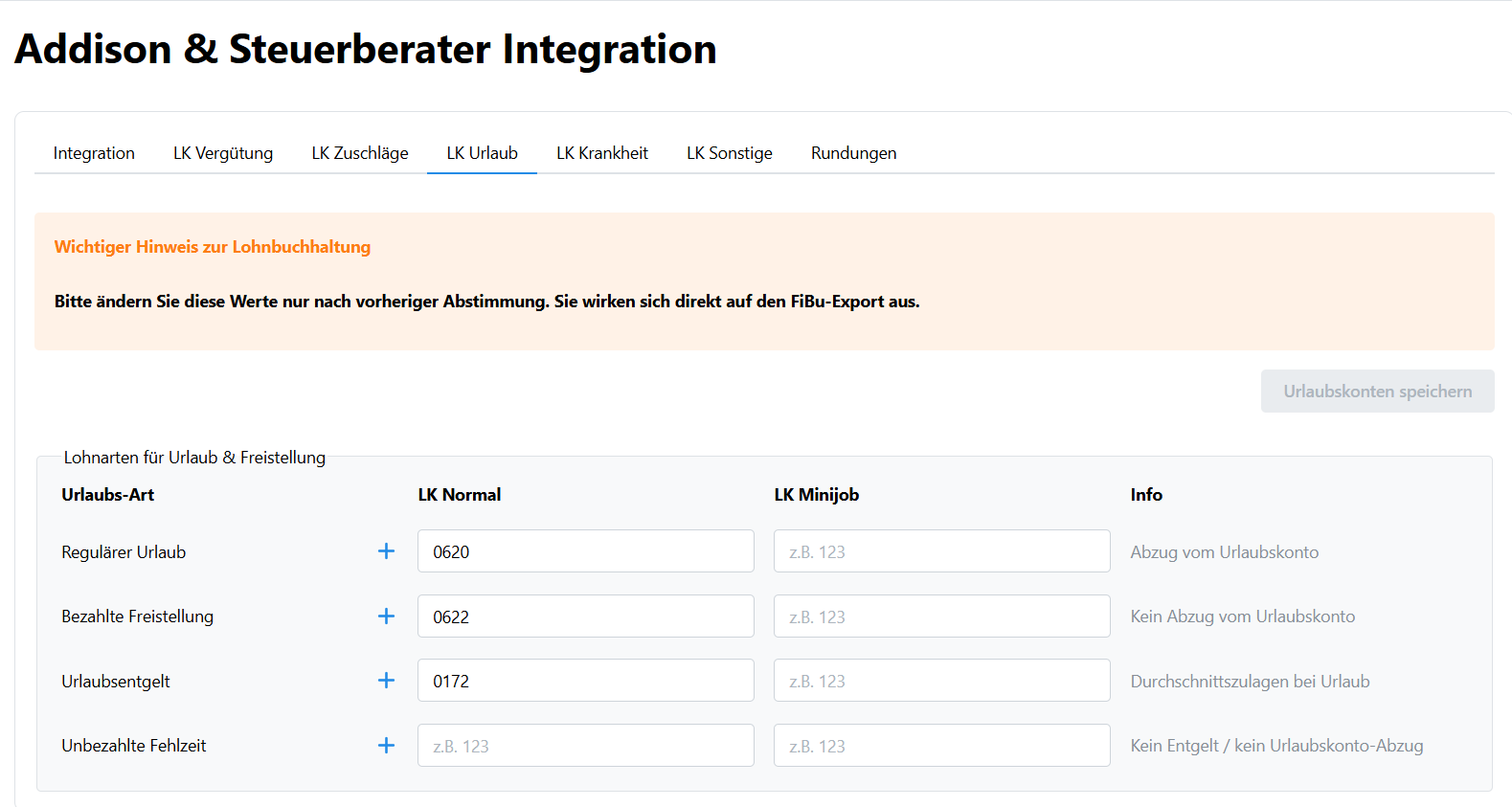Click 'Lohnarten für Urlaub & Freistellung' legend
This screenshot has width=1512, height=807.
(194, 458)
